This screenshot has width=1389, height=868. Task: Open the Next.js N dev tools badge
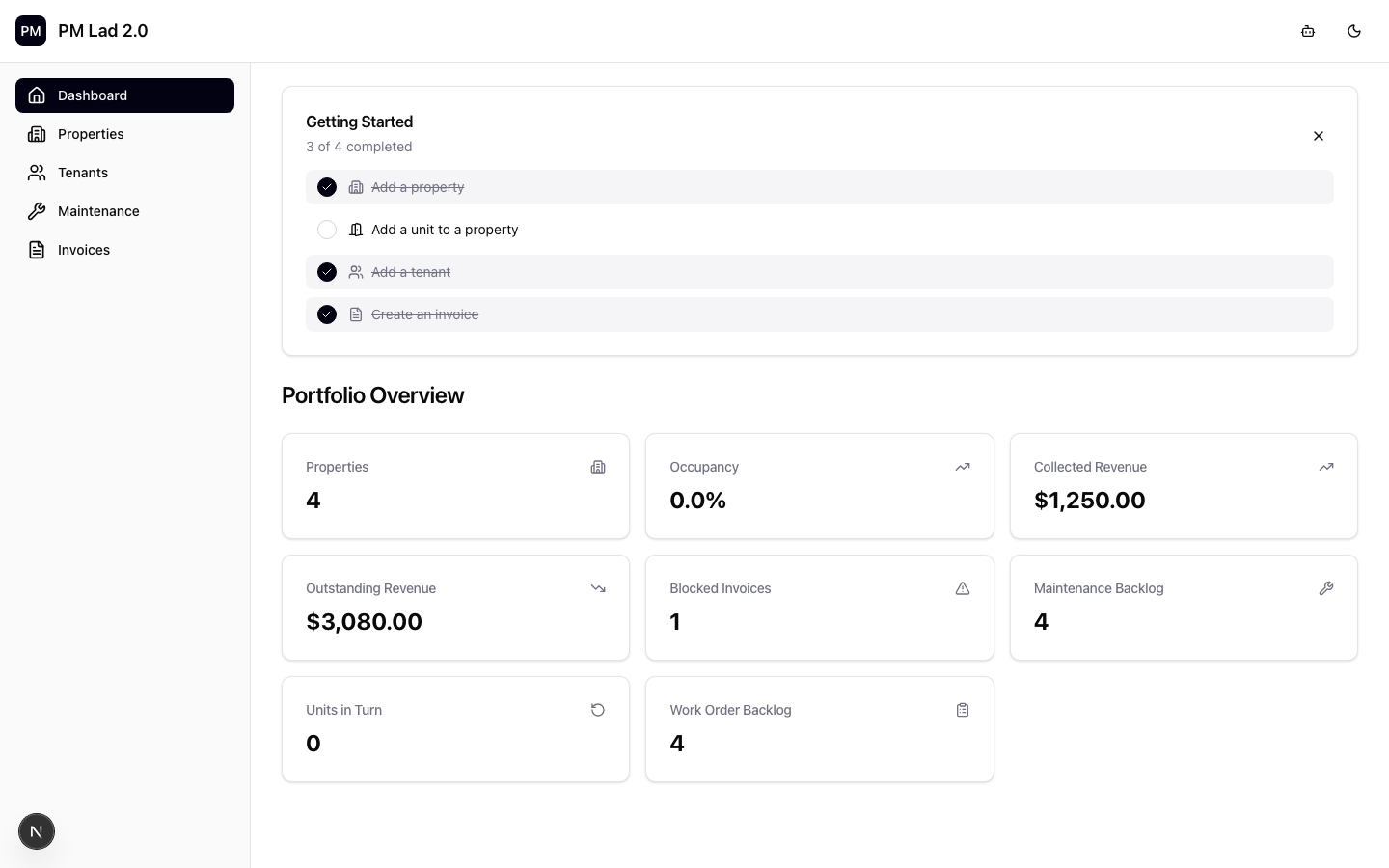point(37,831)
